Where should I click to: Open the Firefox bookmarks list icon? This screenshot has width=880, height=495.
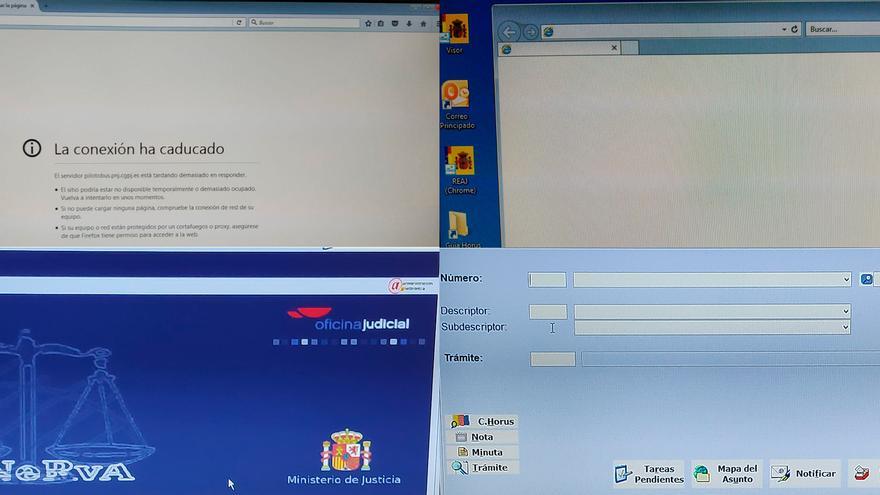point(381,24)
